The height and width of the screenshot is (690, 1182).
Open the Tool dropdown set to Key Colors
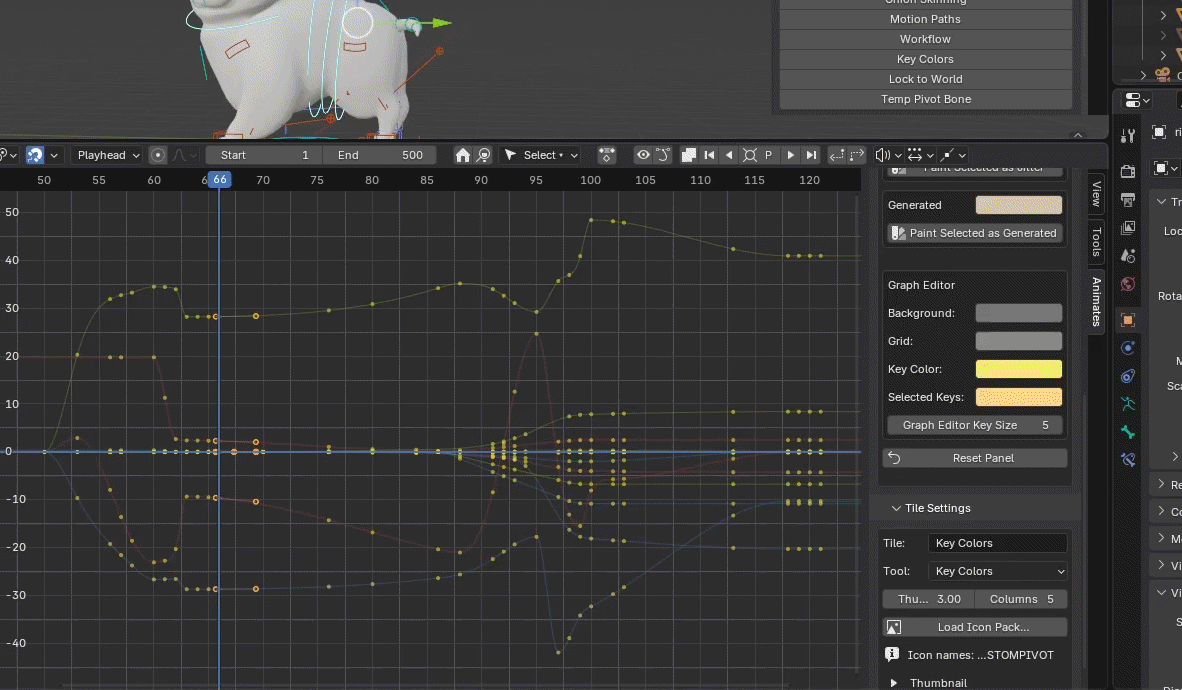coord(997,571)
